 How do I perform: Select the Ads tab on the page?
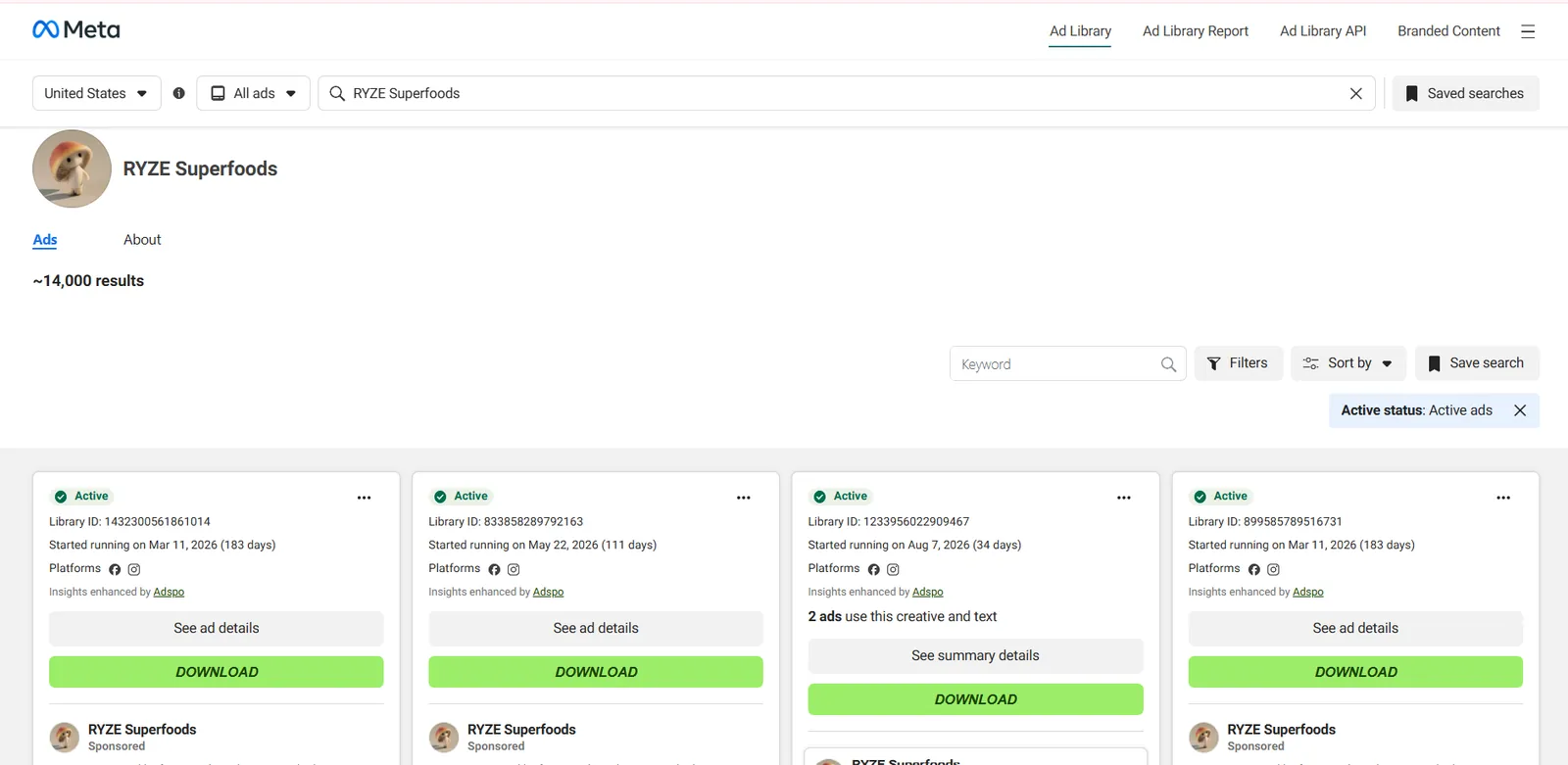point(45,240)
